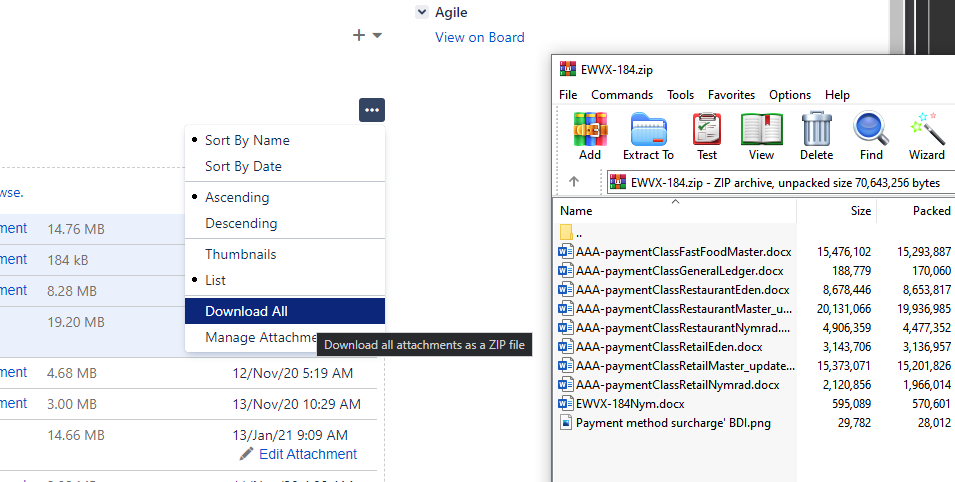
Task: Click the 3.00 MB attachment size
Action: [72, 404]
